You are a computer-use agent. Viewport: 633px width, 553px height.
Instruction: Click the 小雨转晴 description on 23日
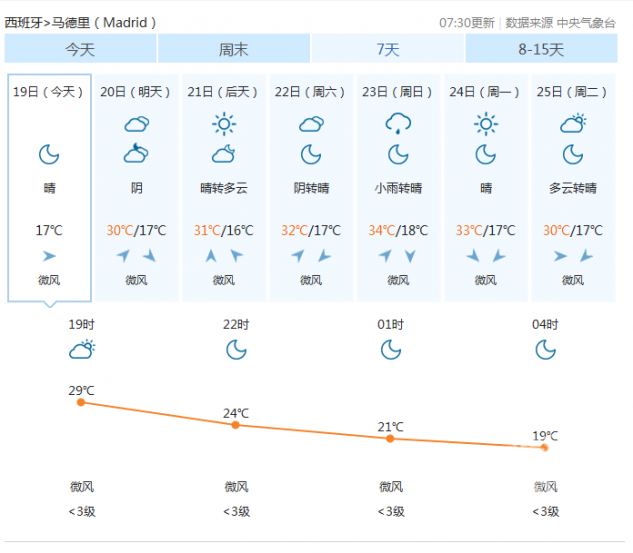pyautogui.click(x=398, y=188)
